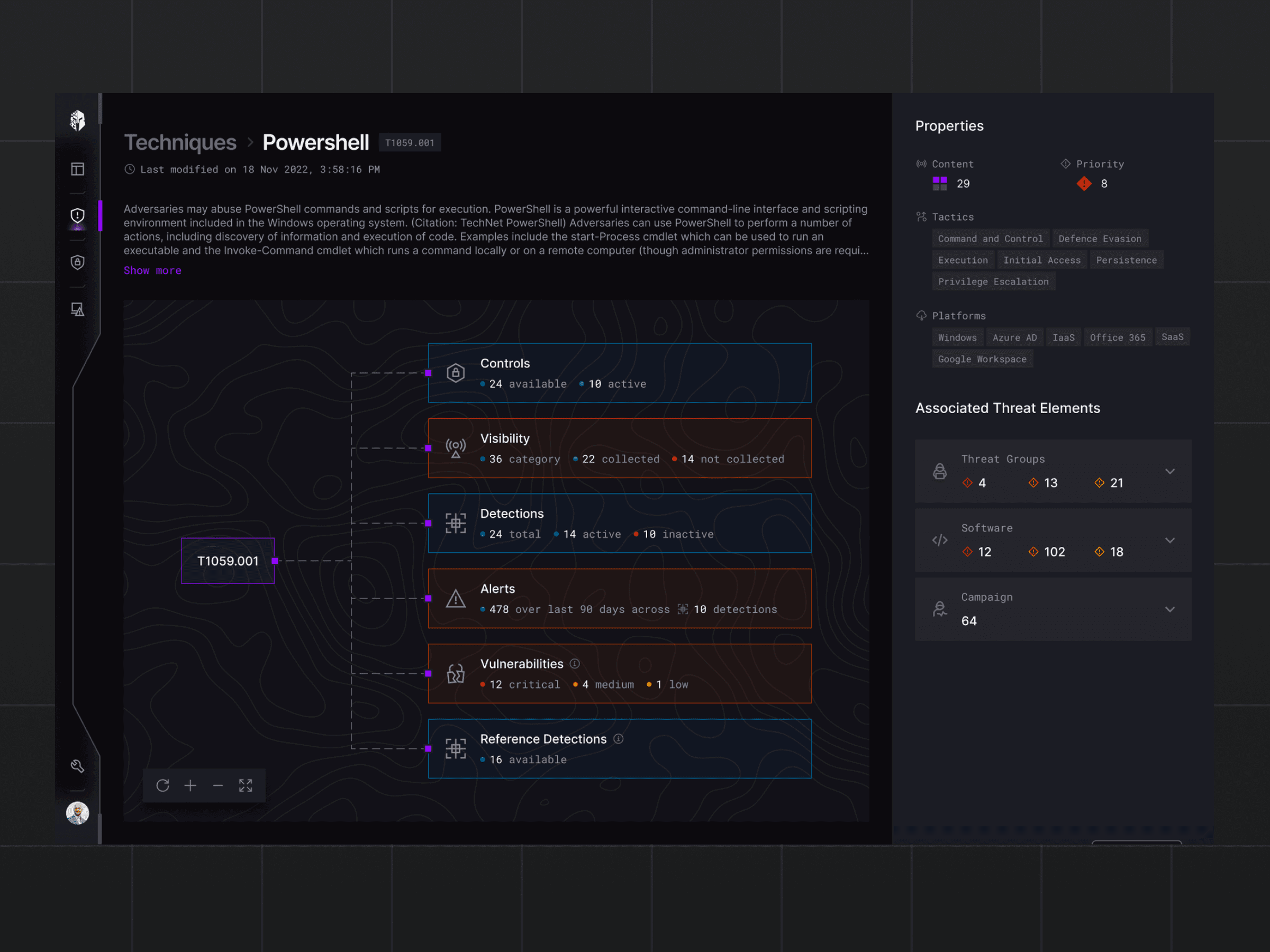Click the Software code brackets icon
The width and height of the screenshot is (1270, 952).
[940, 540]
